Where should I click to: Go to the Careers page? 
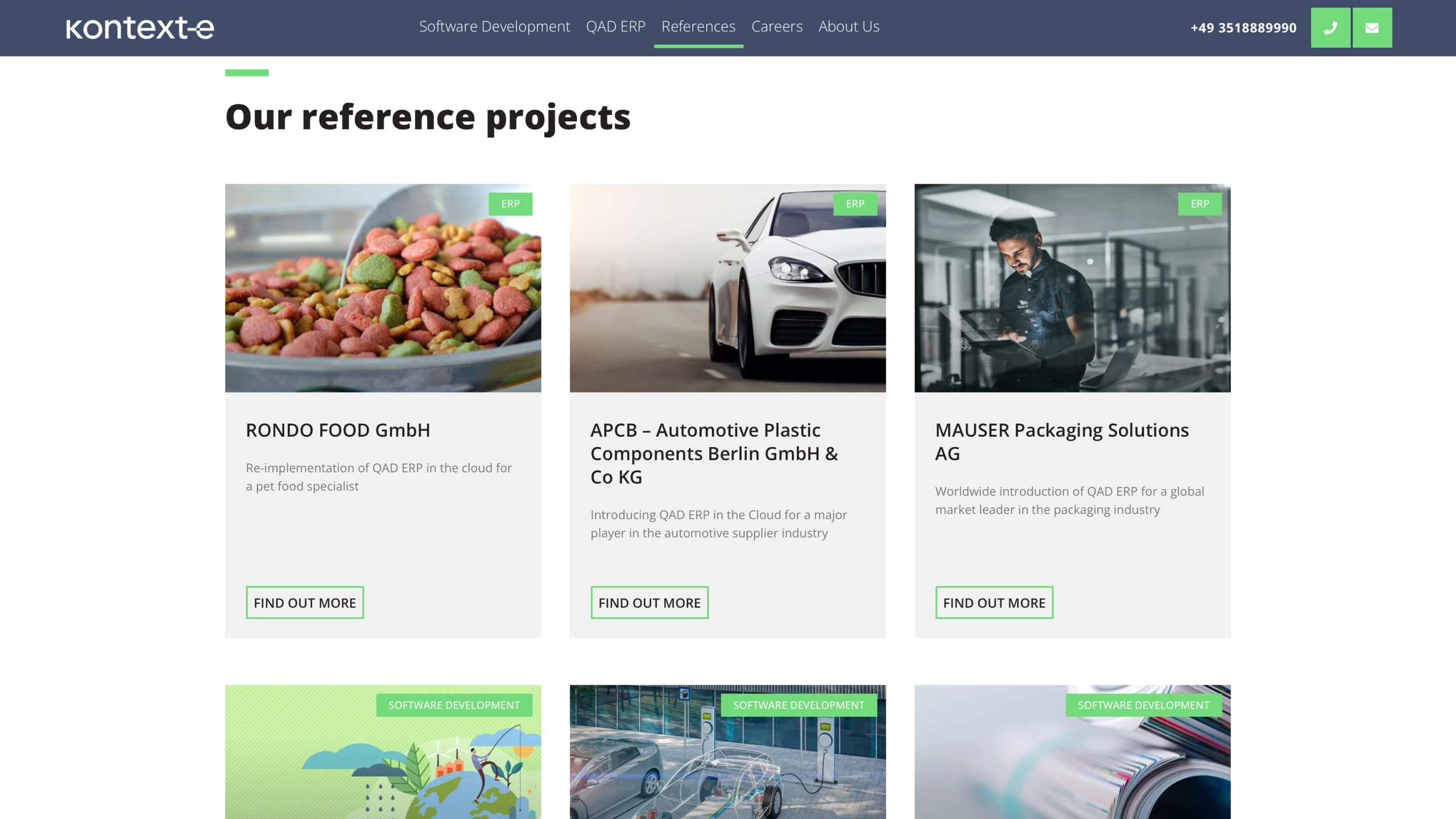(x=777, y=26)
